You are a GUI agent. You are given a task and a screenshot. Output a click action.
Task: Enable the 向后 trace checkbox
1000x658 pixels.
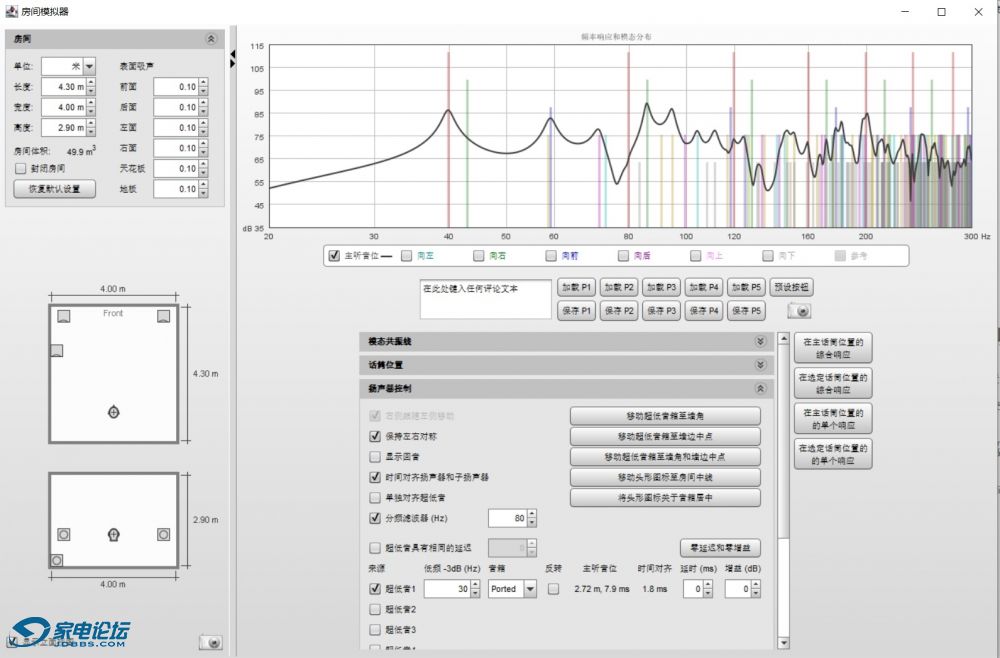pyautogui.click(x=623, y=256)
